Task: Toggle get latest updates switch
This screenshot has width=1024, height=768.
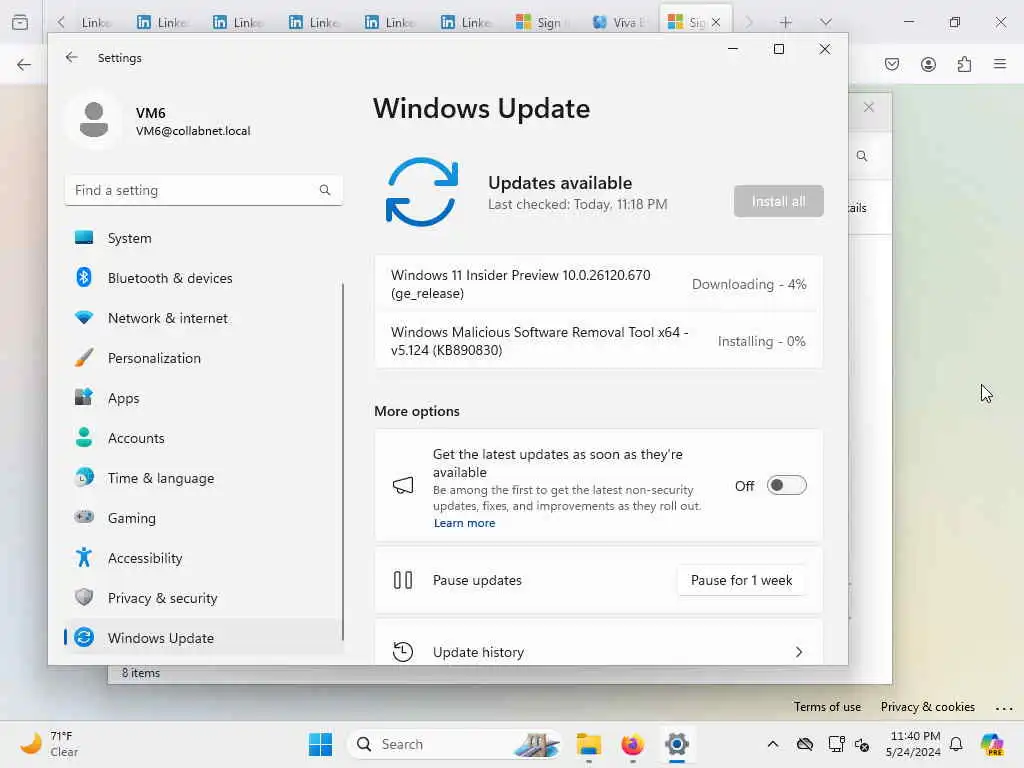Action: click(x=786, y=485)
